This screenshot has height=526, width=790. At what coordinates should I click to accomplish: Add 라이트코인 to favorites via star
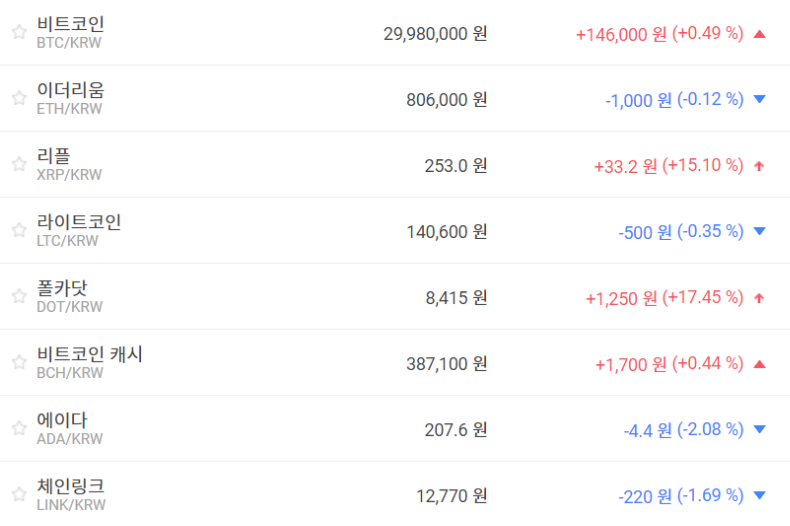pos(19,230)
